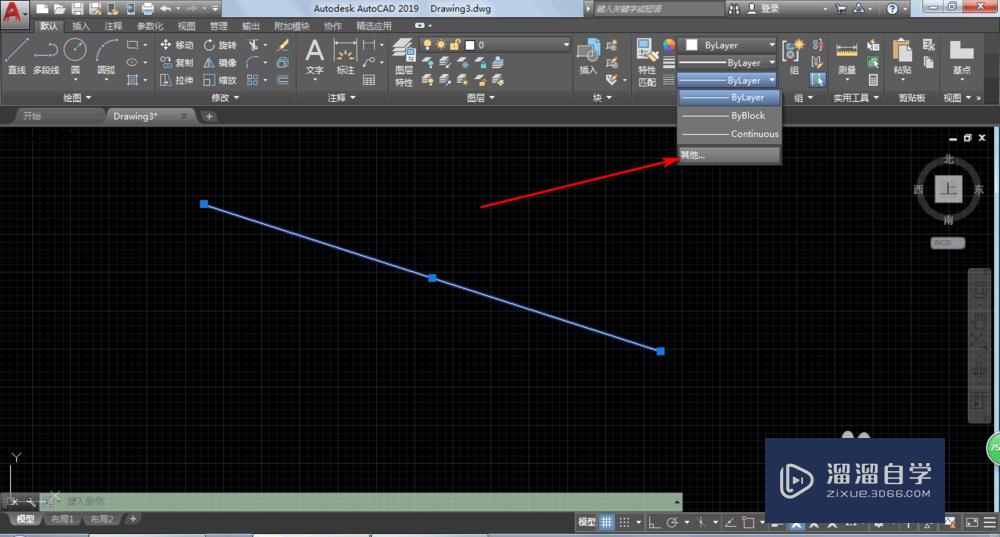
Task: Insert a table from annotation panel
Action: (369, 80)
